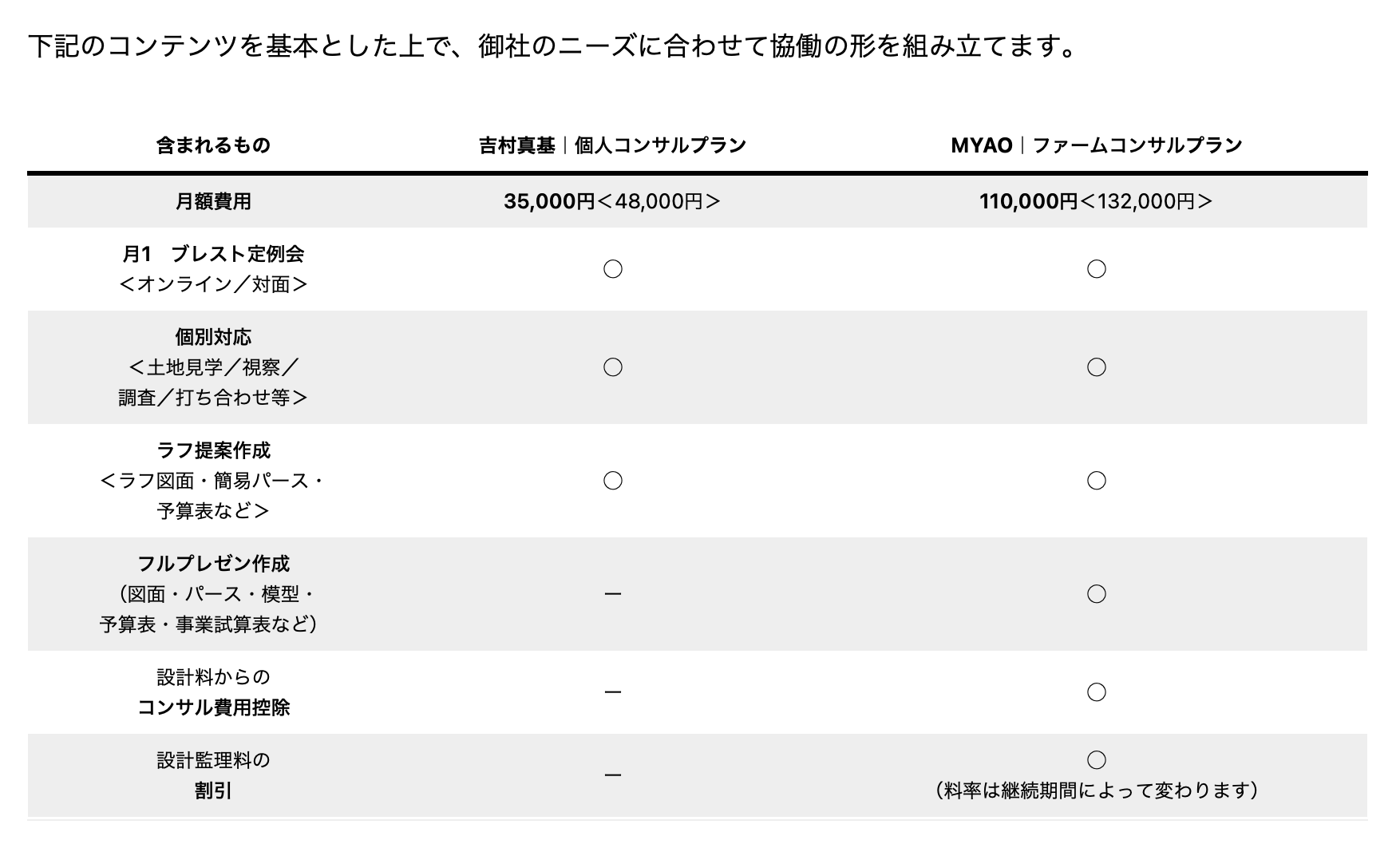The image size is (1400, 848).
Task: Click the 110,000円 monthly price
Action: [1028, 201]
